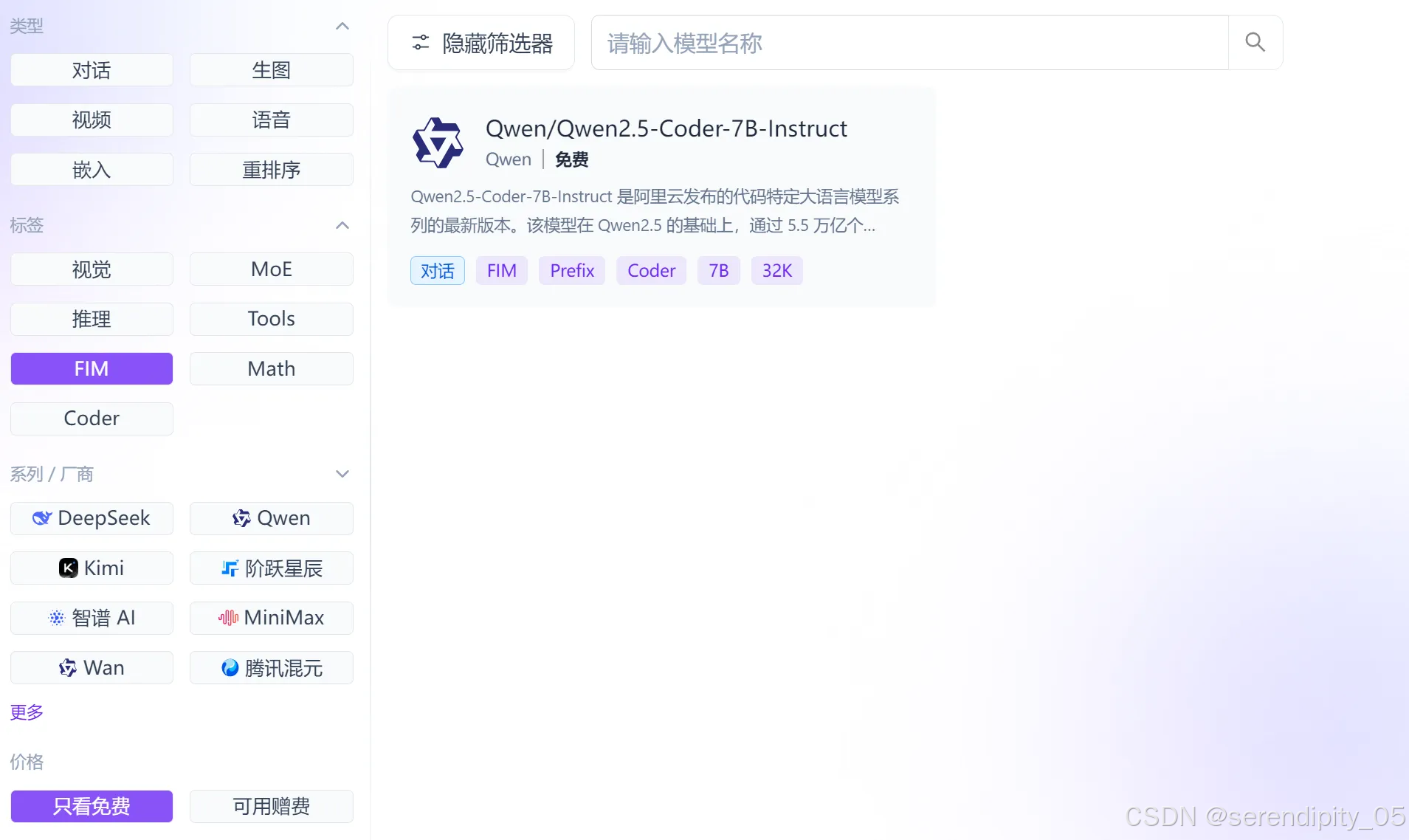Click the 7B tag on model card
The width and height of the screenshot is (1409, 840).
719,271
